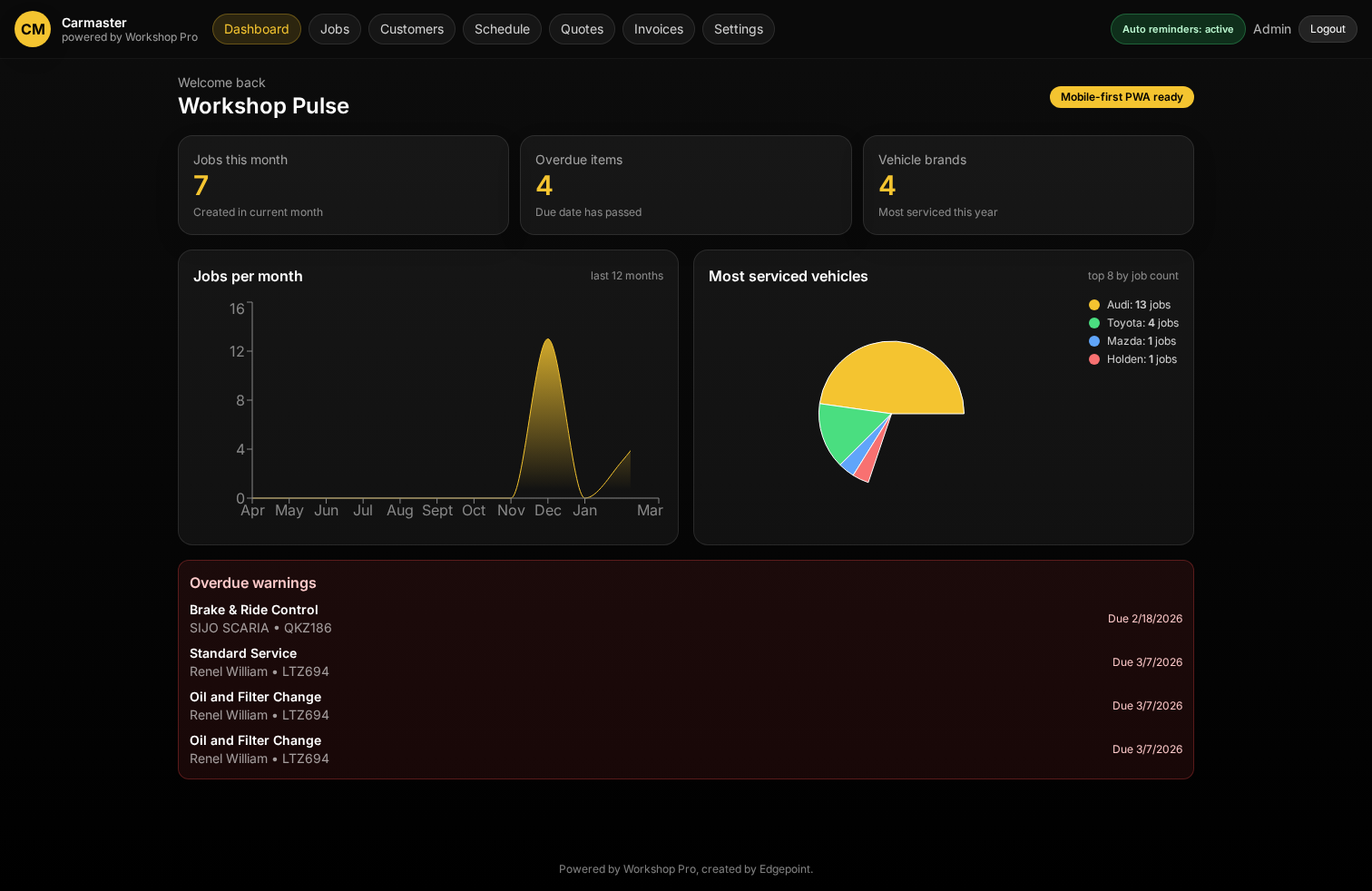Open the Invoices section
1372x891 pixels.
click(659, 28)
